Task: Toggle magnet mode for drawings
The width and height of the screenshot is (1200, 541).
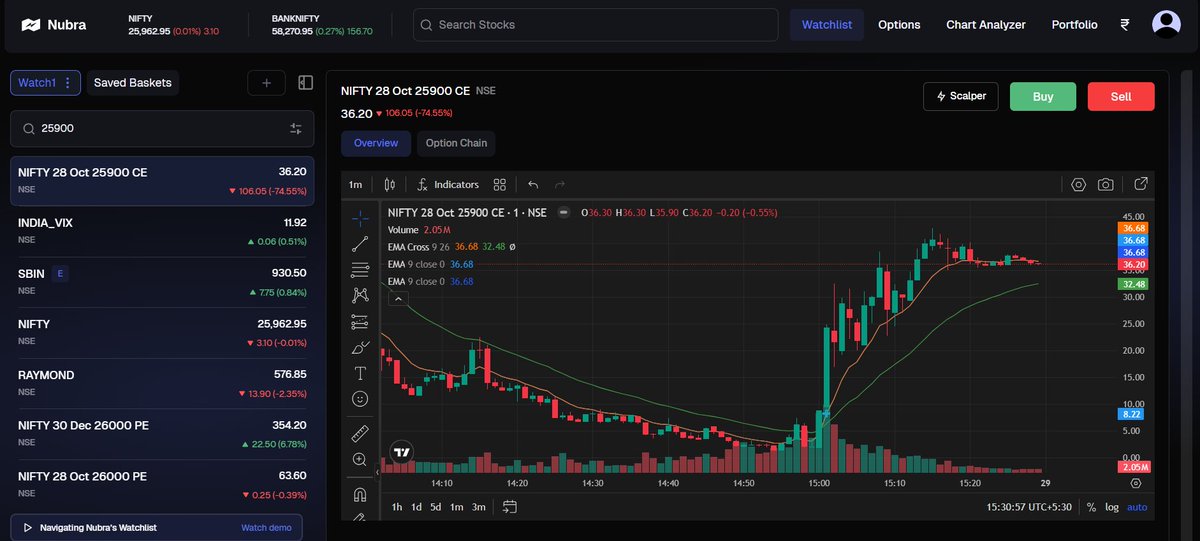Action: [x=360, y=494]
